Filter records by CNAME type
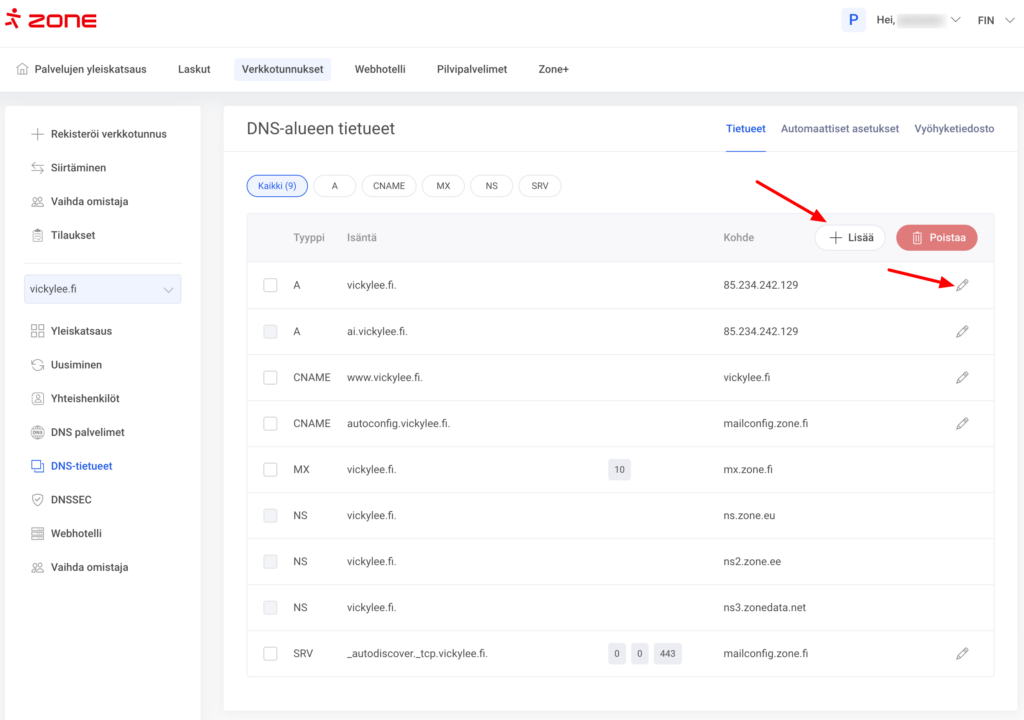This screenshot has width=1024, height=720. coord(389,186)
